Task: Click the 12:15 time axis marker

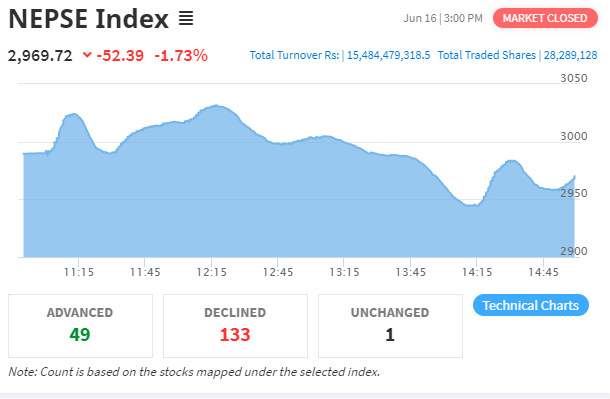Action: click(x=211, y=272)
